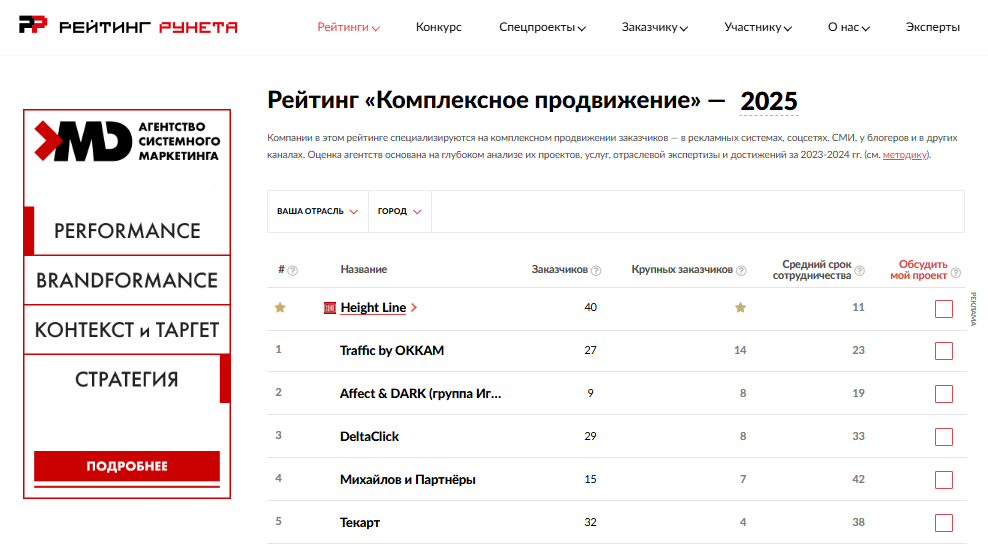Click the help icon beside Крупных заказчиков header
The image size is (988, 546).
pyautogui.click(x=741, y=271)
